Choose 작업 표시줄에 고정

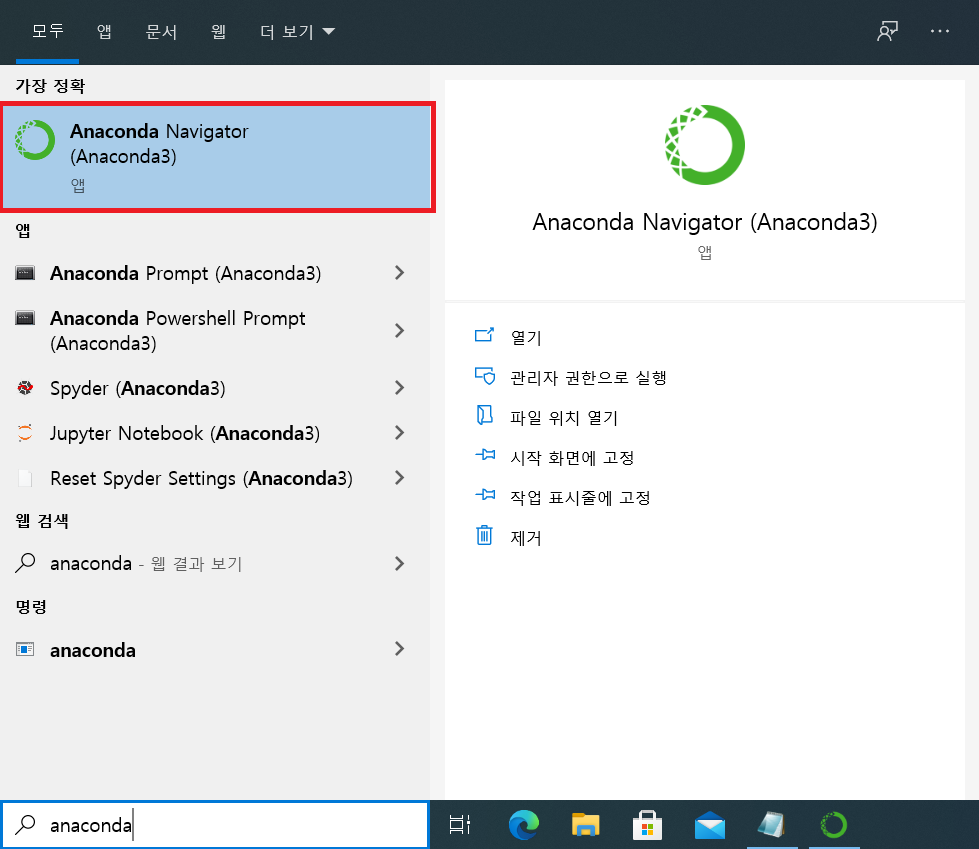coord(580,497)
